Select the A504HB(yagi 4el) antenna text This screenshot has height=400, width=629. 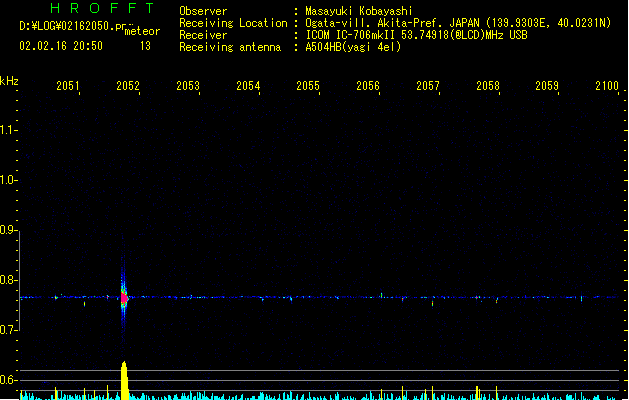(353, 47)
